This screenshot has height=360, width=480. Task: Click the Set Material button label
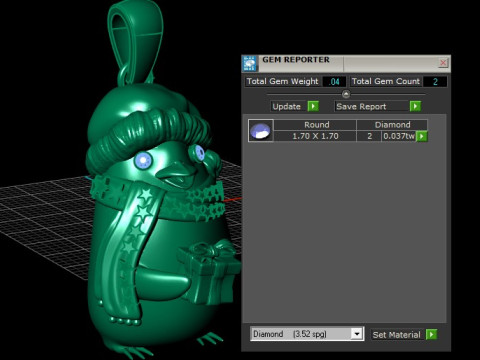(x=396, y=334)
